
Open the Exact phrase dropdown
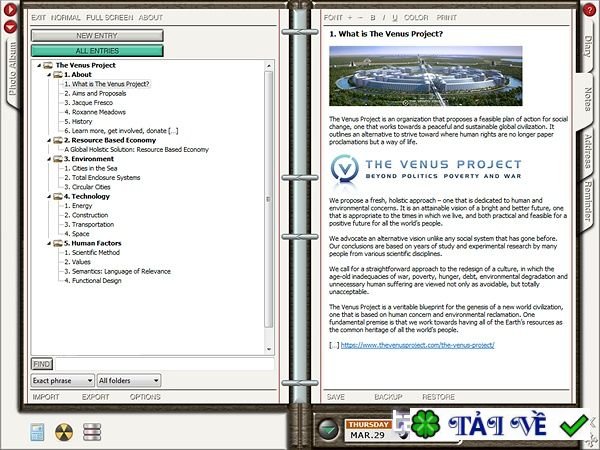[62, 380]
